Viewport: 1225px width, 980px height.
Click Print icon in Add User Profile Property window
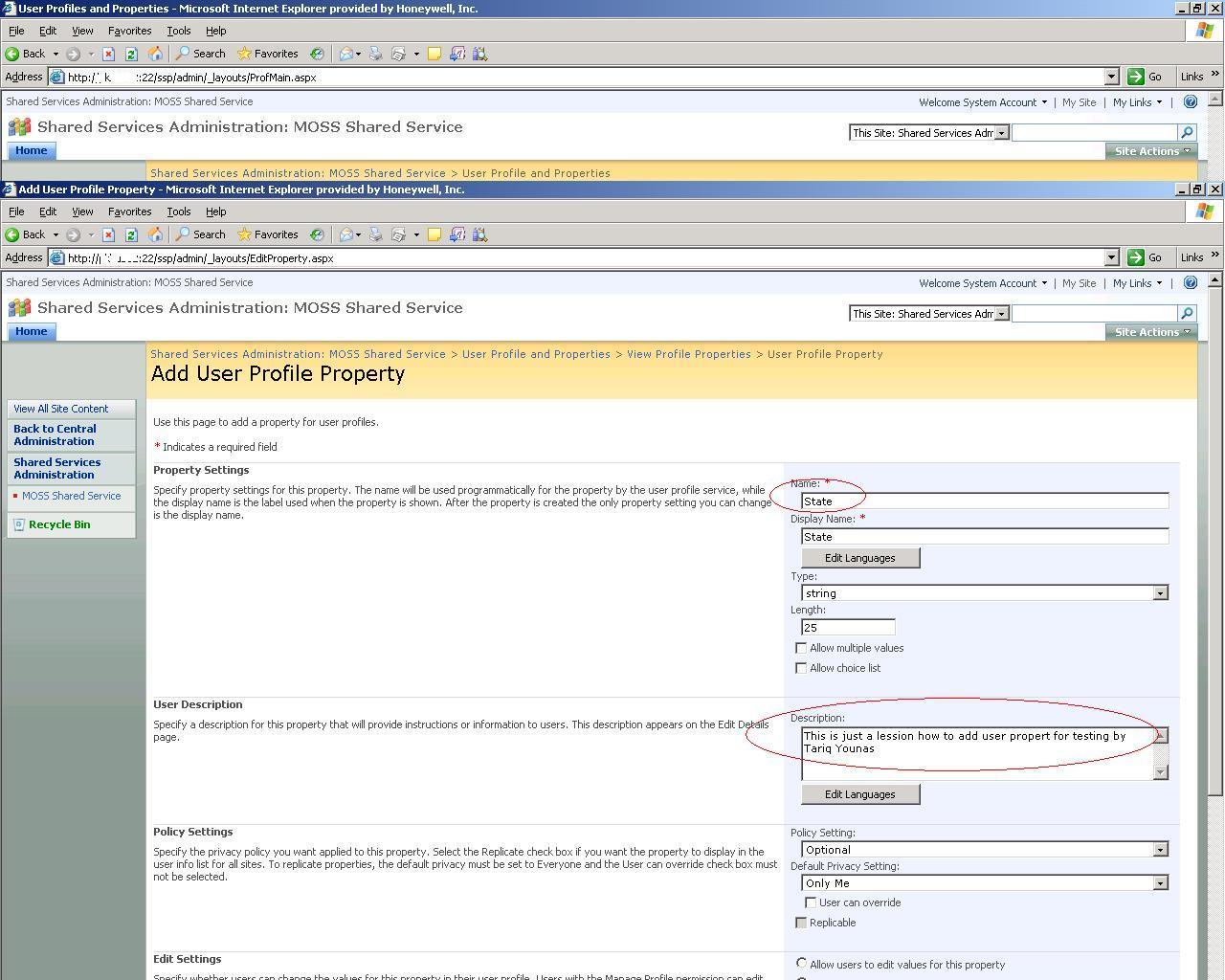(x=375, y=234)
